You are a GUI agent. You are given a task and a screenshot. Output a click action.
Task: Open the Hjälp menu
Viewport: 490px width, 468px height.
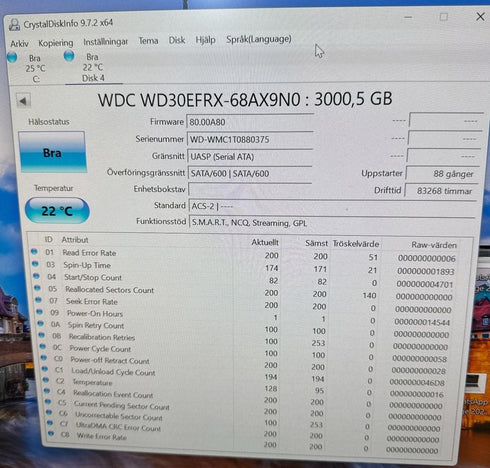tap(205, 40)
